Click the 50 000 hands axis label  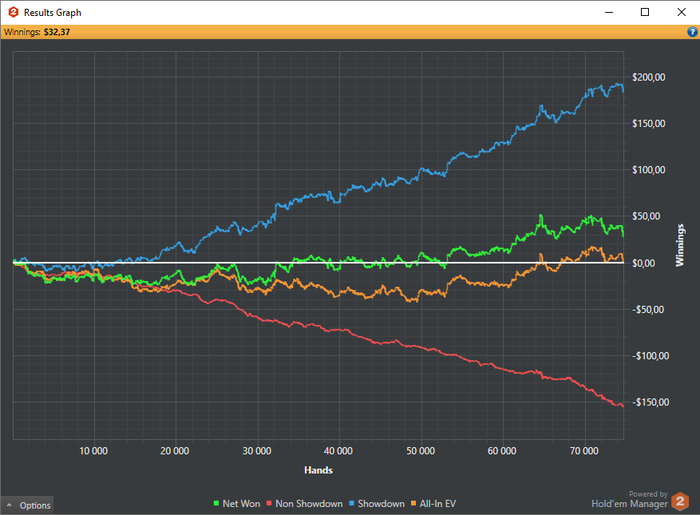coord(420,451)
